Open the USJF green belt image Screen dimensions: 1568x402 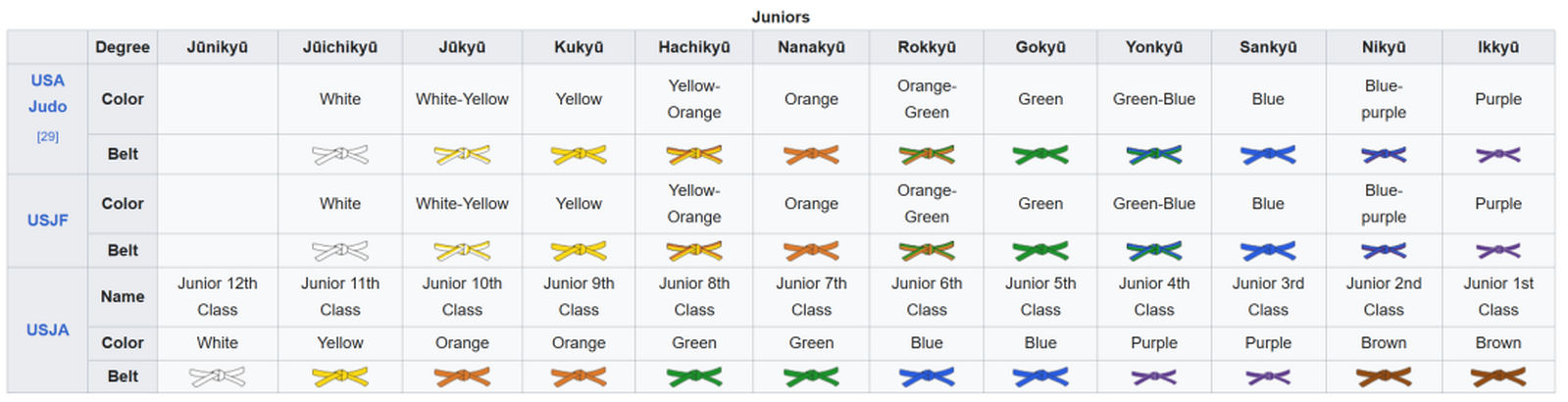pos(1040,251)
